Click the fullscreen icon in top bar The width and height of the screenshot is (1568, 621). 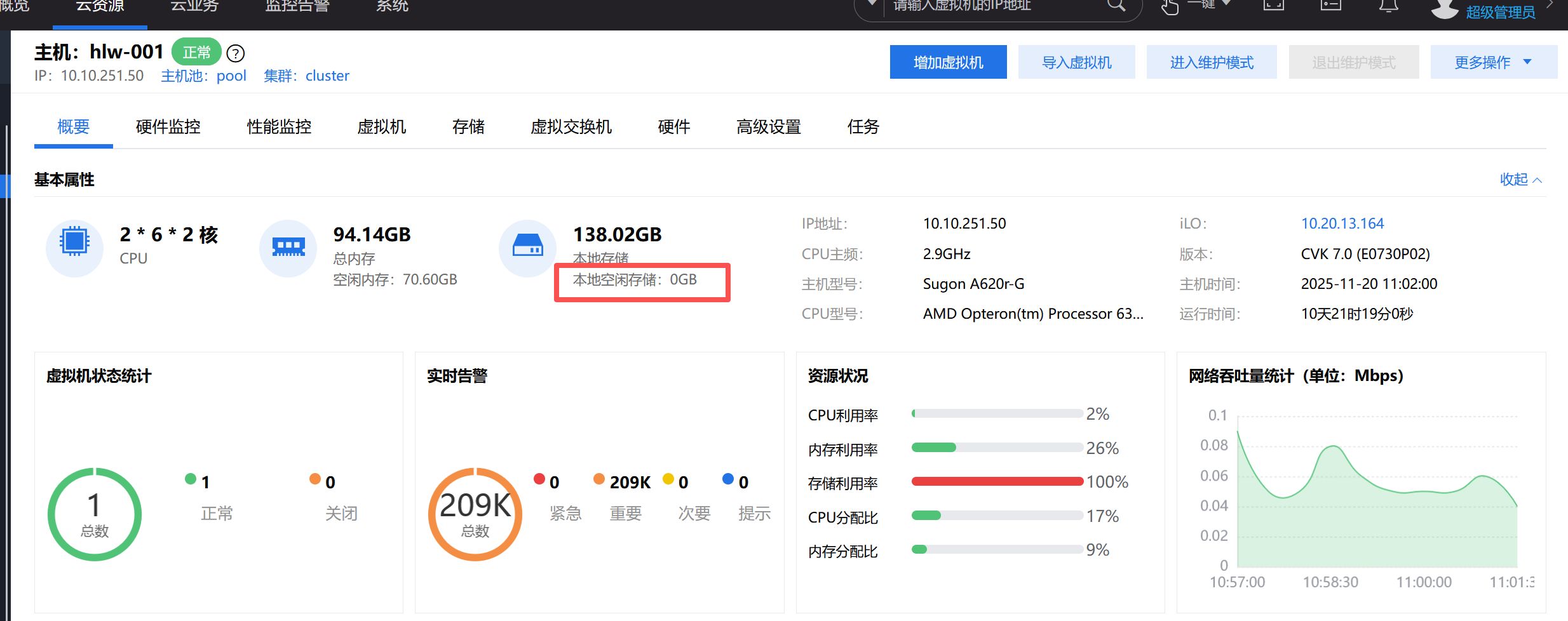(1273, 5)
